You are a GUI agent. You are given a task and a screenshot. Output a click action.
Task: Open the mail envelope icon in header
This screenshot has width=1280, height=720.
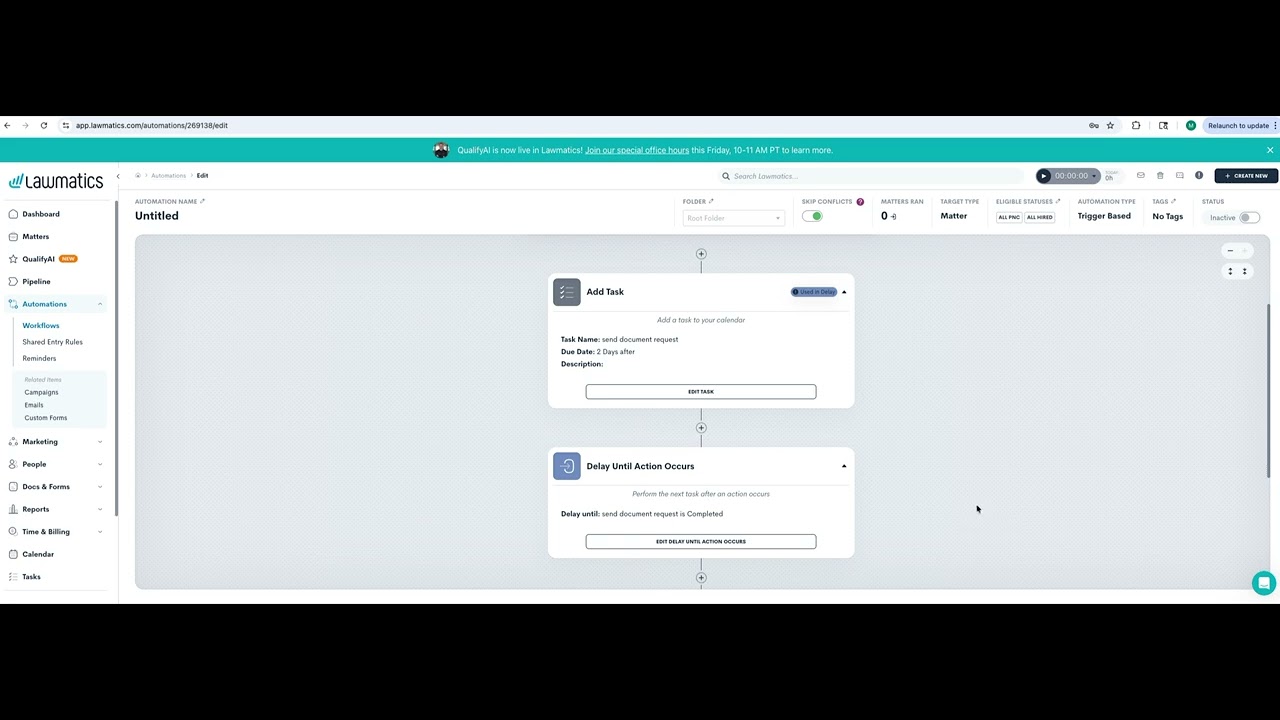[1140, 176]
